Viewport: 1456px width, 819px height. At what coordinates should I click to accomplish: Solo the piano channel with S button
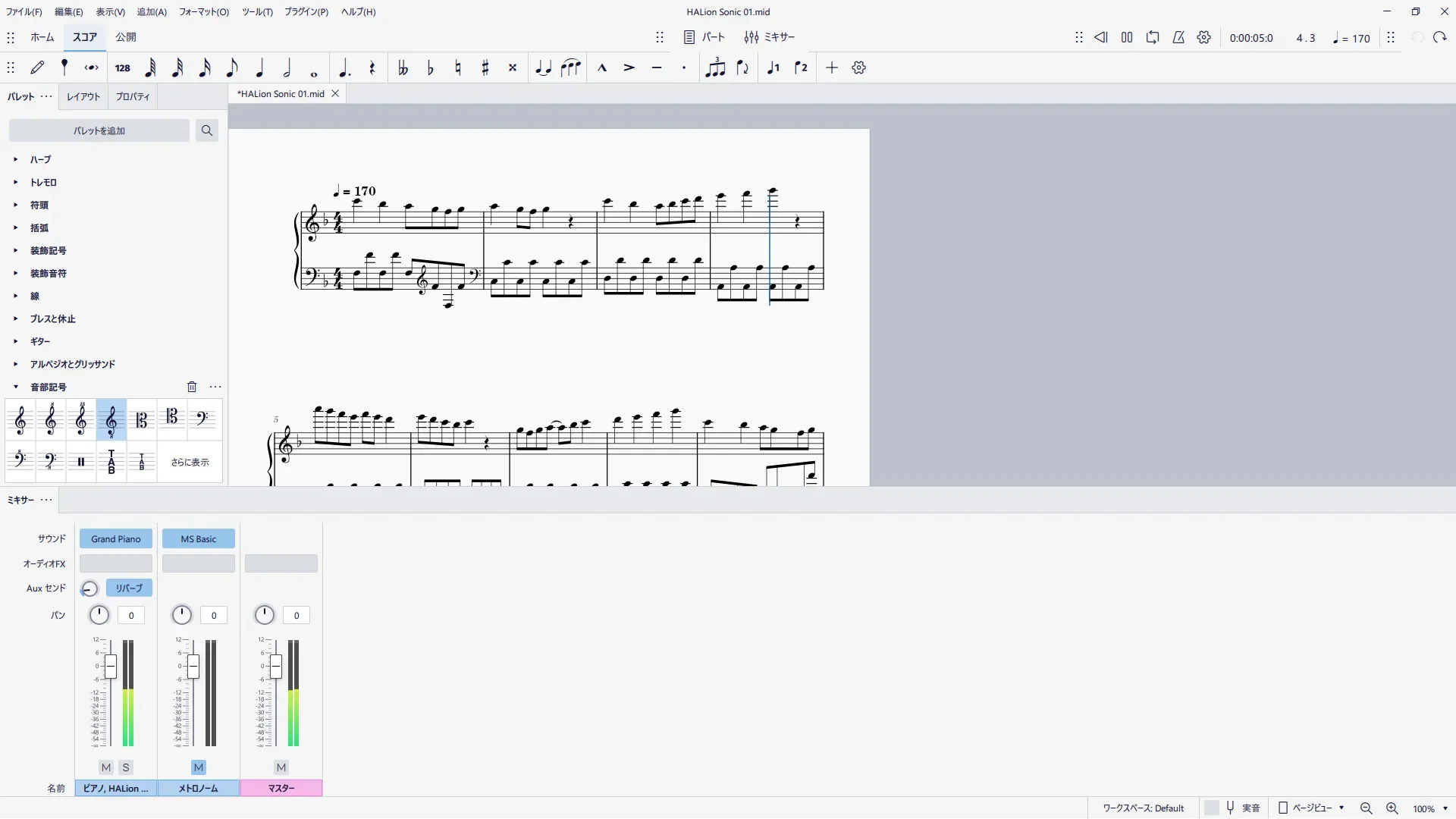point(126,767)
